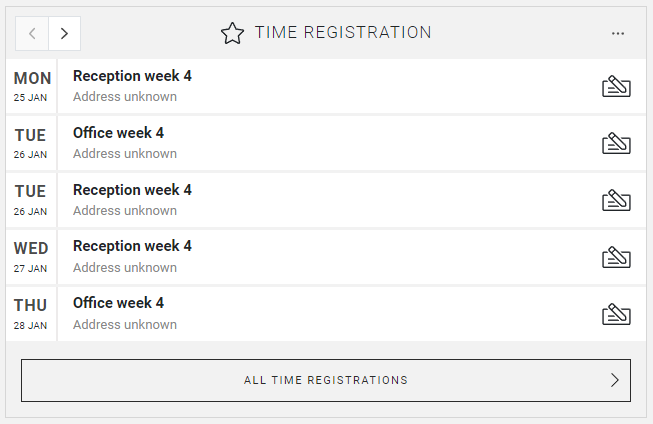Edit Wednesday 27 Jan Reception week 4 registration
Image resolution: width=653 pixels, height=424 pixels.
pyautogui.click(x=616, y=257)
